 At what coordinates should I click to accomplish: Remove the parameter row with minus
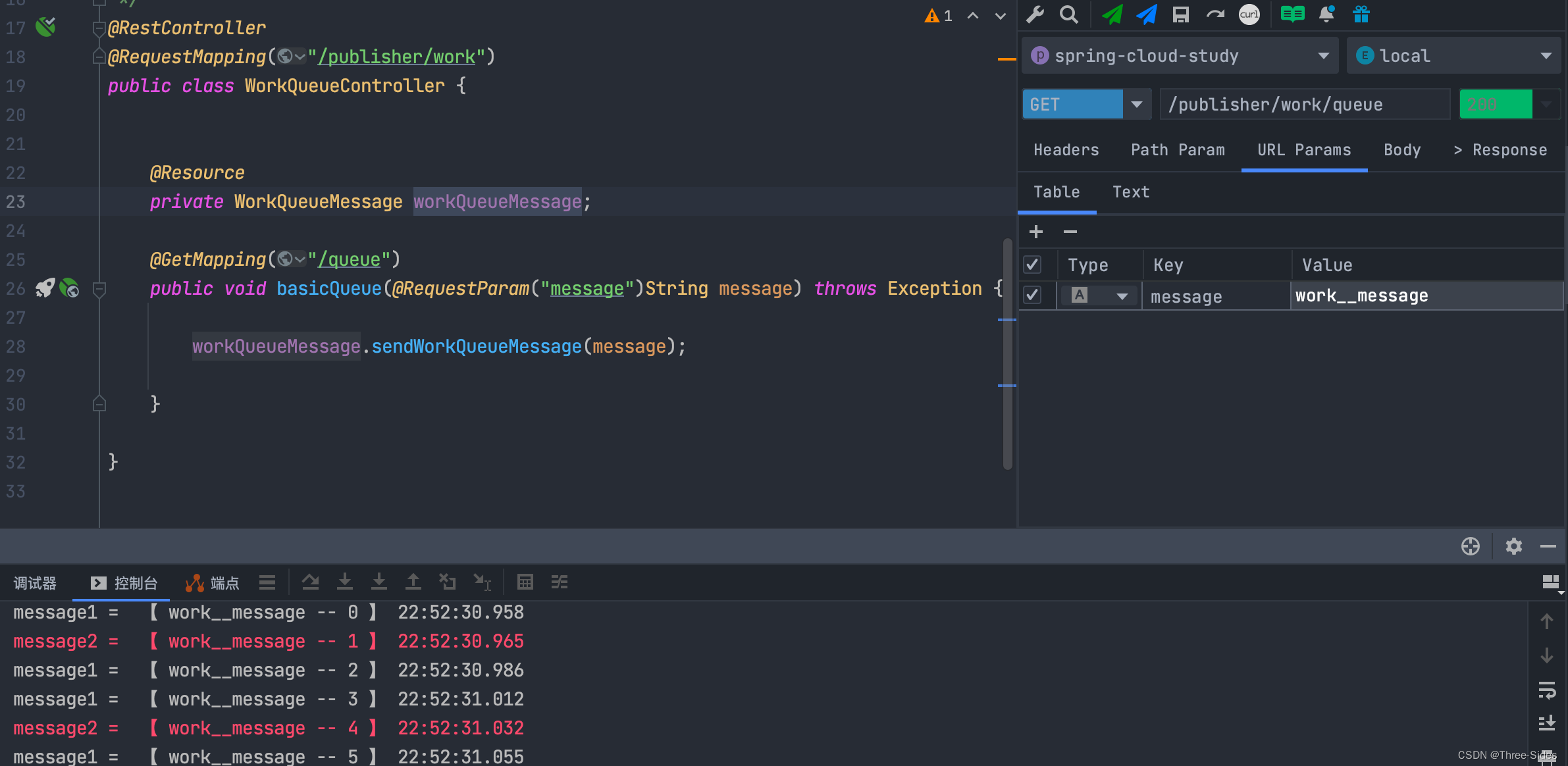click(1070, 232)
